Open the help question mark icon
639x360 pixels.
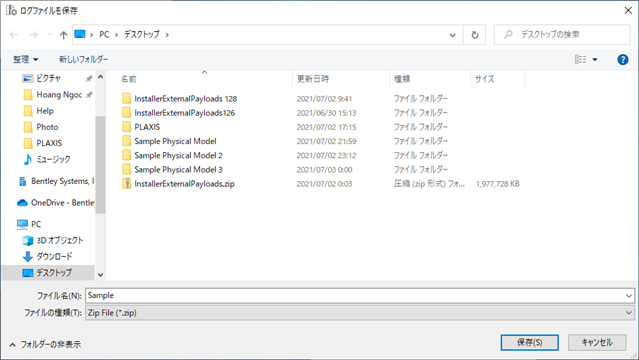(x=623, y=60)
